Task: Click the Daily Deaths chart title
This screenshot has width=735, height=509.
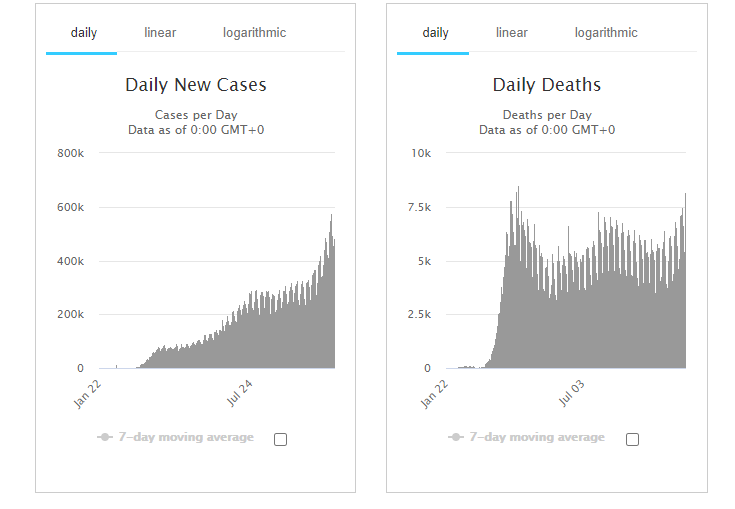Action: pos(547,85)
